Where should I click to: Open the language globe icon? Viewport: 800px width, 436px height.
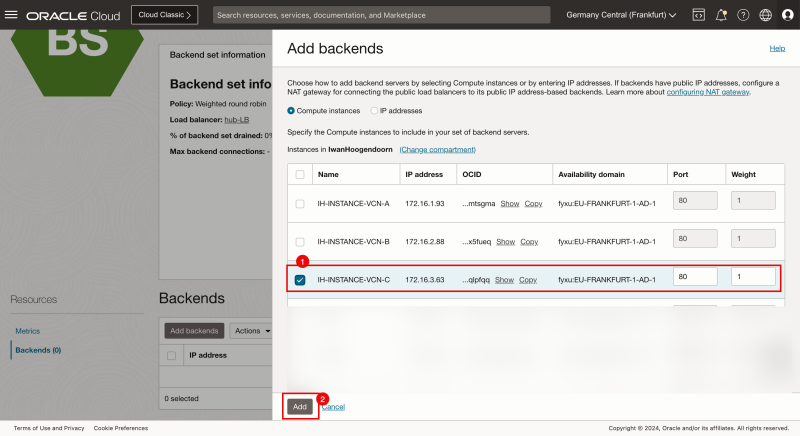pos(765,15)
